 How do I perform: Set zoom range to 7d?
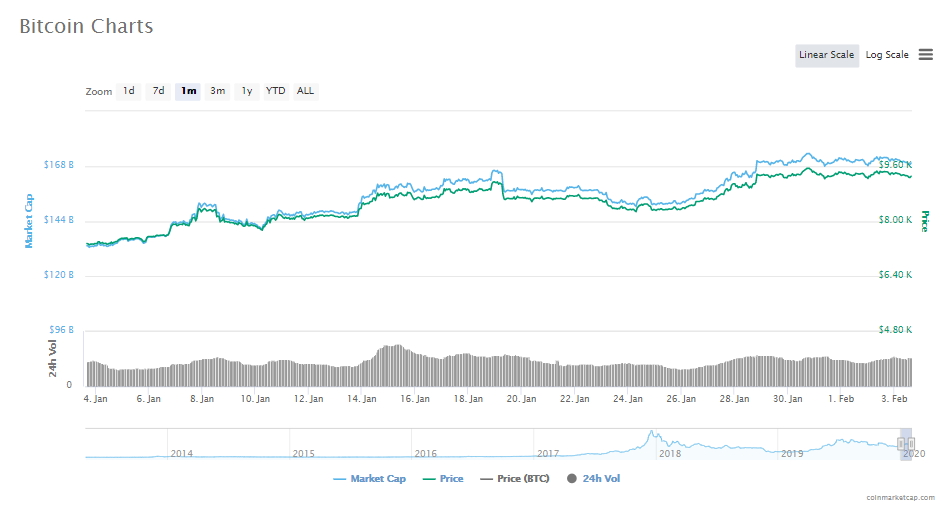click(x=158, y=91)
